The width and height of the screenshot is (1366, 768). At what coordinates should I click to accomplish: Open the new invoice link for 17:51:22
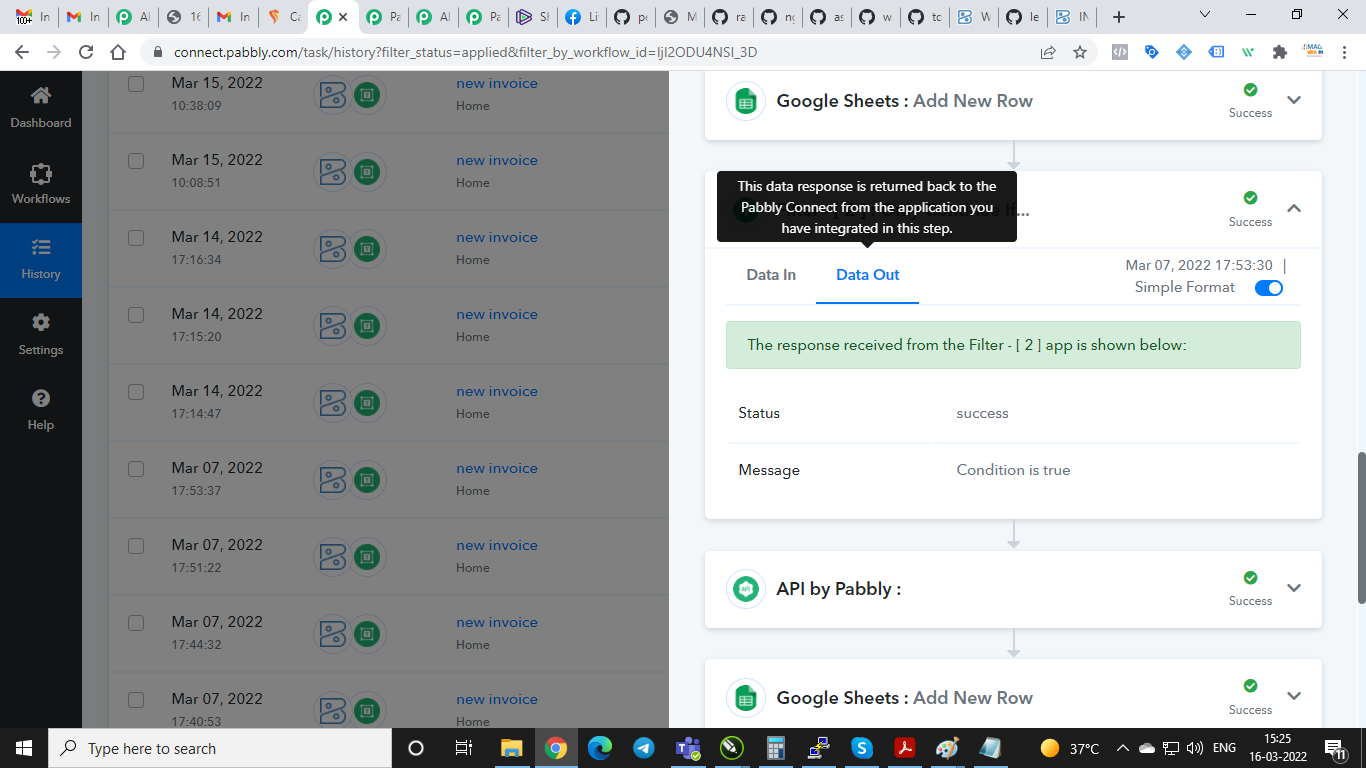pyautogui.click(x=497, y=546)
